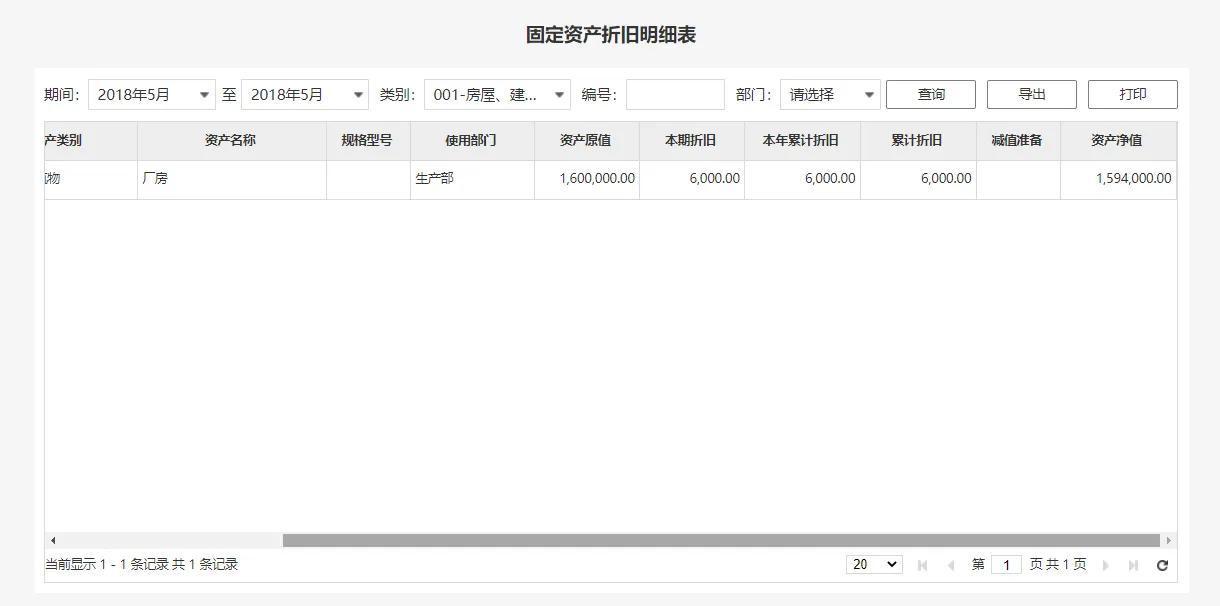This screenshot has height=606, width=1220.
Task: Click the 导出 export button
Action: point(1031,94)
